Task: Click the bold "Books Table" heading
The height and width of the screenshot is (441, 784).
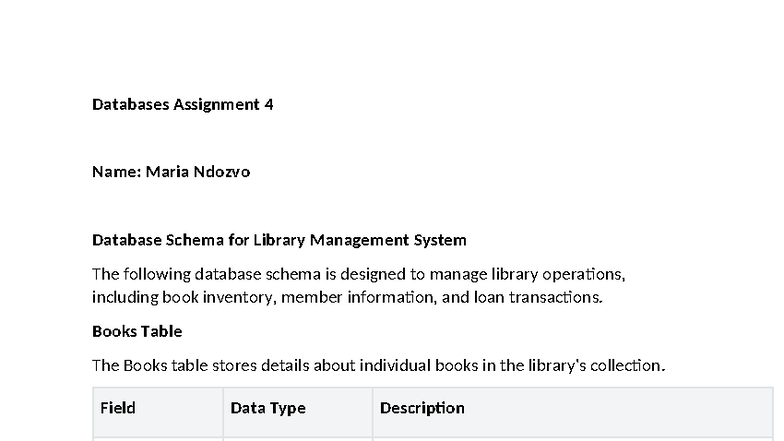Action: 137,331
